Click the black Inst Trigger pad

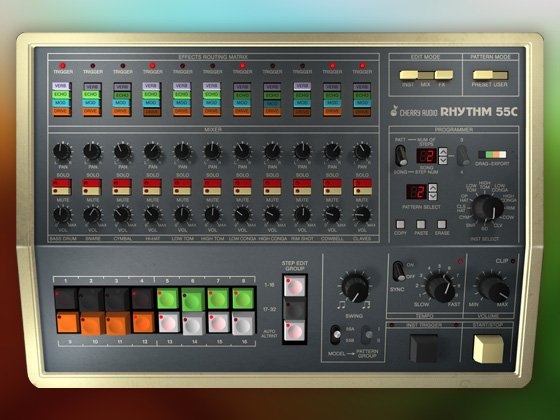424,348
